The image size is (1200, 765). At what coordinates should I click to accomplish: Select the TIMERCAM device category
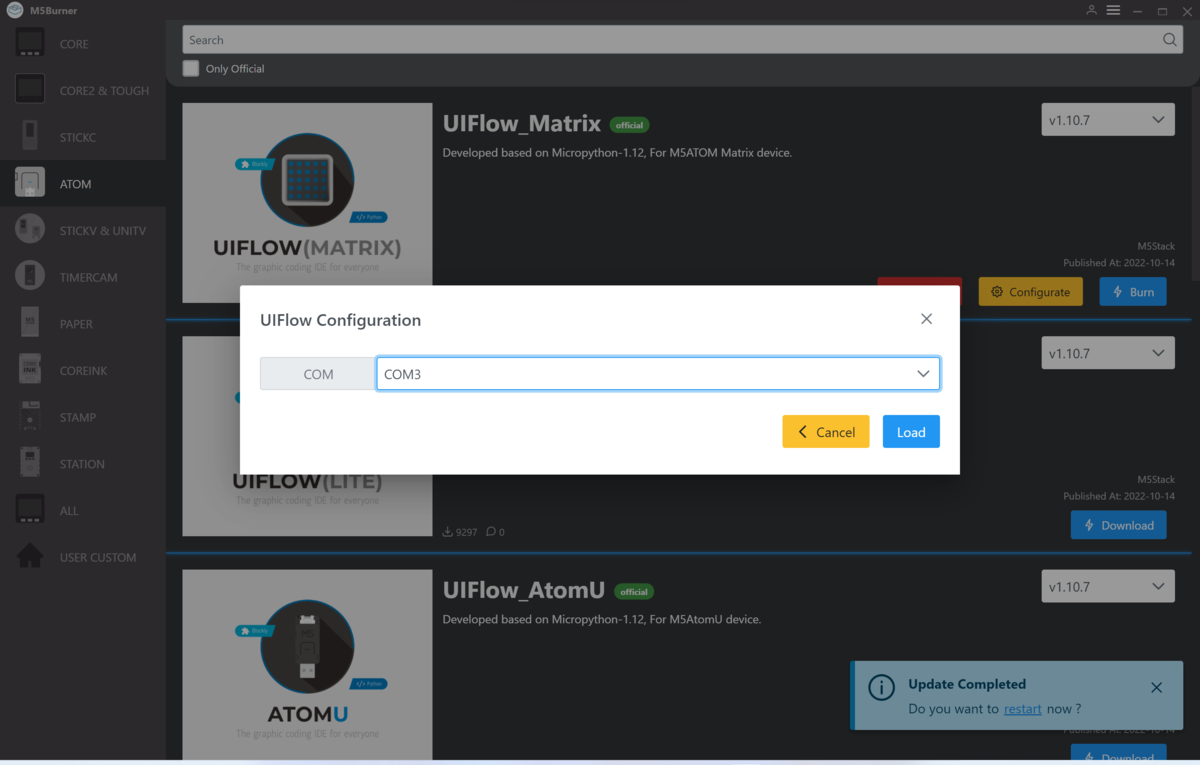click(83, 277)
